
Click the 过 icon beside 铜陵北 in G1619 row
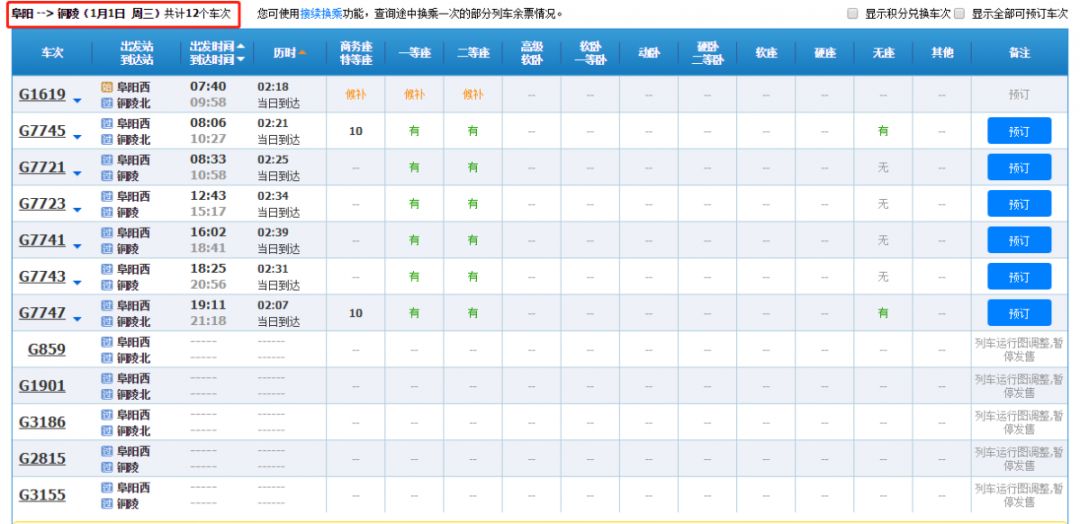(107, 103)
